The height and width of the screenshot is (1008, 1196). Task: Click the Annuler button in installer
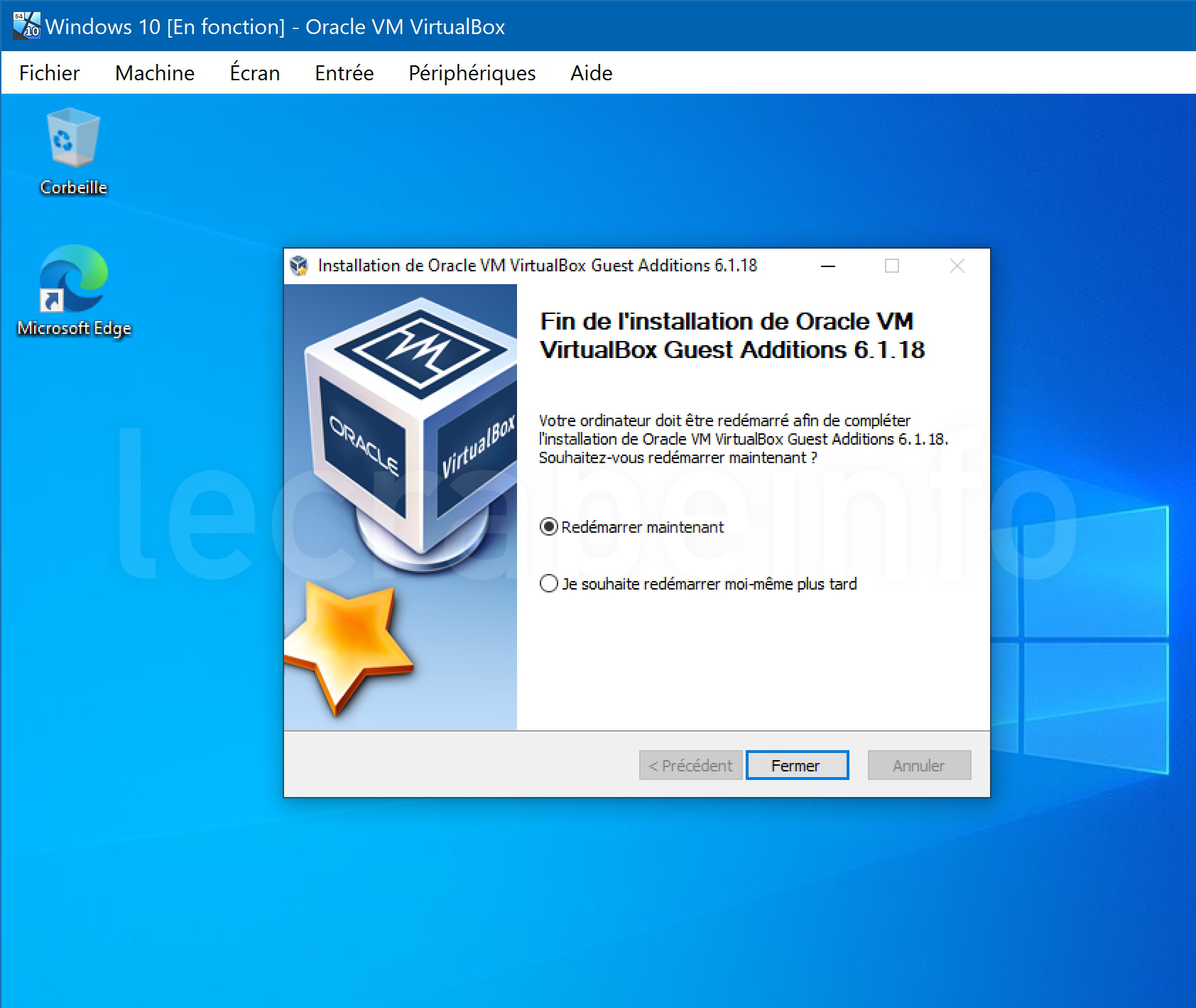click(919, 765)
